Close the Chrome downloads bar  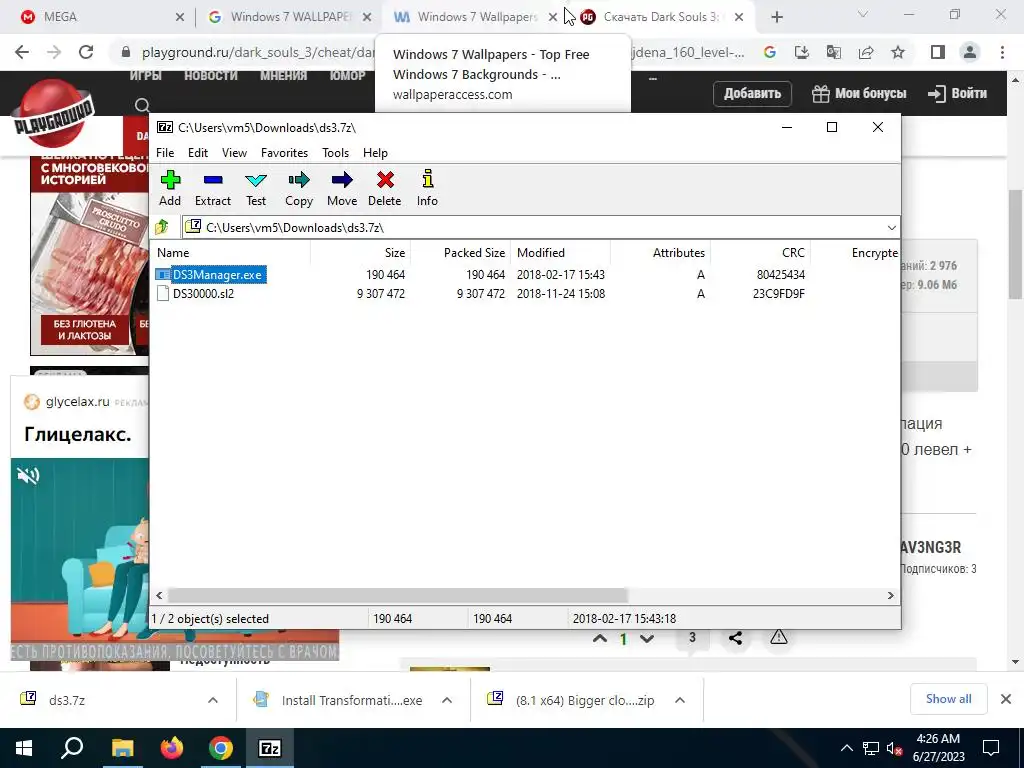click(x=1006, y=699)
